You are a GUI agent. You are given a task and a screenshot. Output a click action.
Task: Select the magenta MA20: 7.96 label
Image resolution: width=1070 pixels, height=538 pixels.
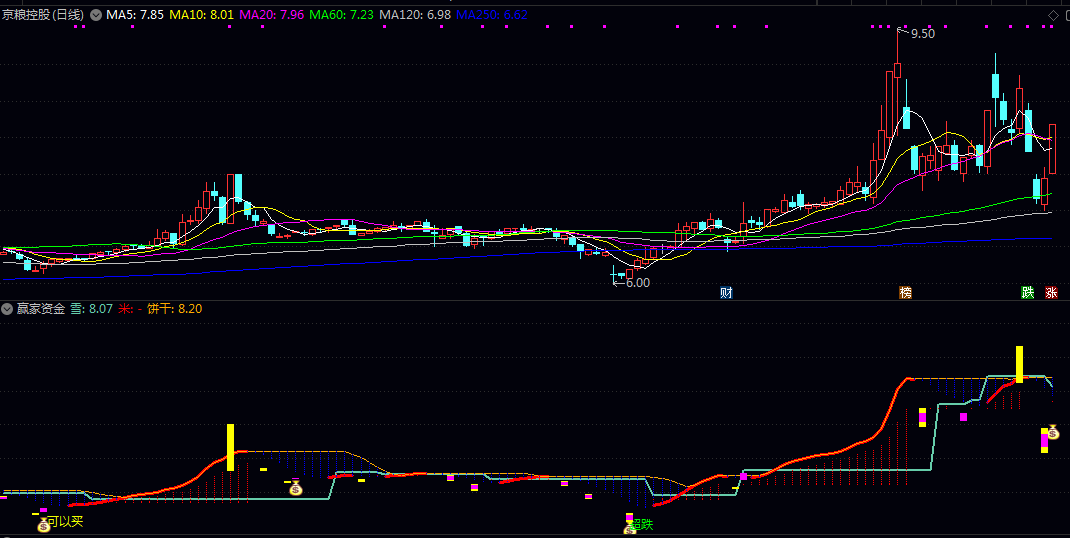271,15
